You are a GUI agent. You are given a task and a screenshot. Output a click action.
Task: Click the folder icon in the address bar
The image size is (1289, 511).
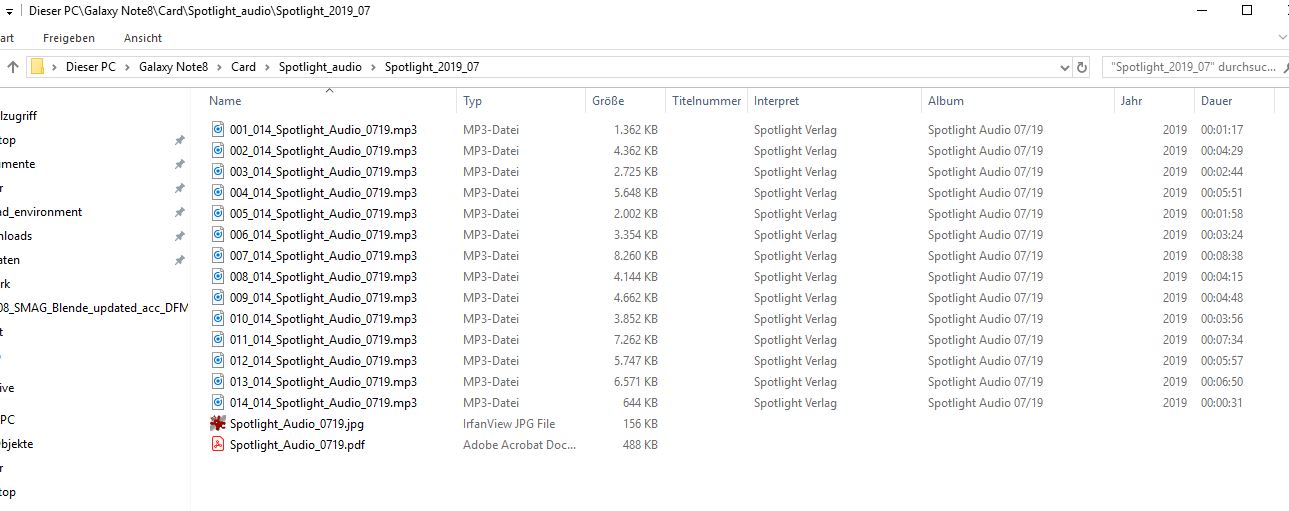(37, 67)
